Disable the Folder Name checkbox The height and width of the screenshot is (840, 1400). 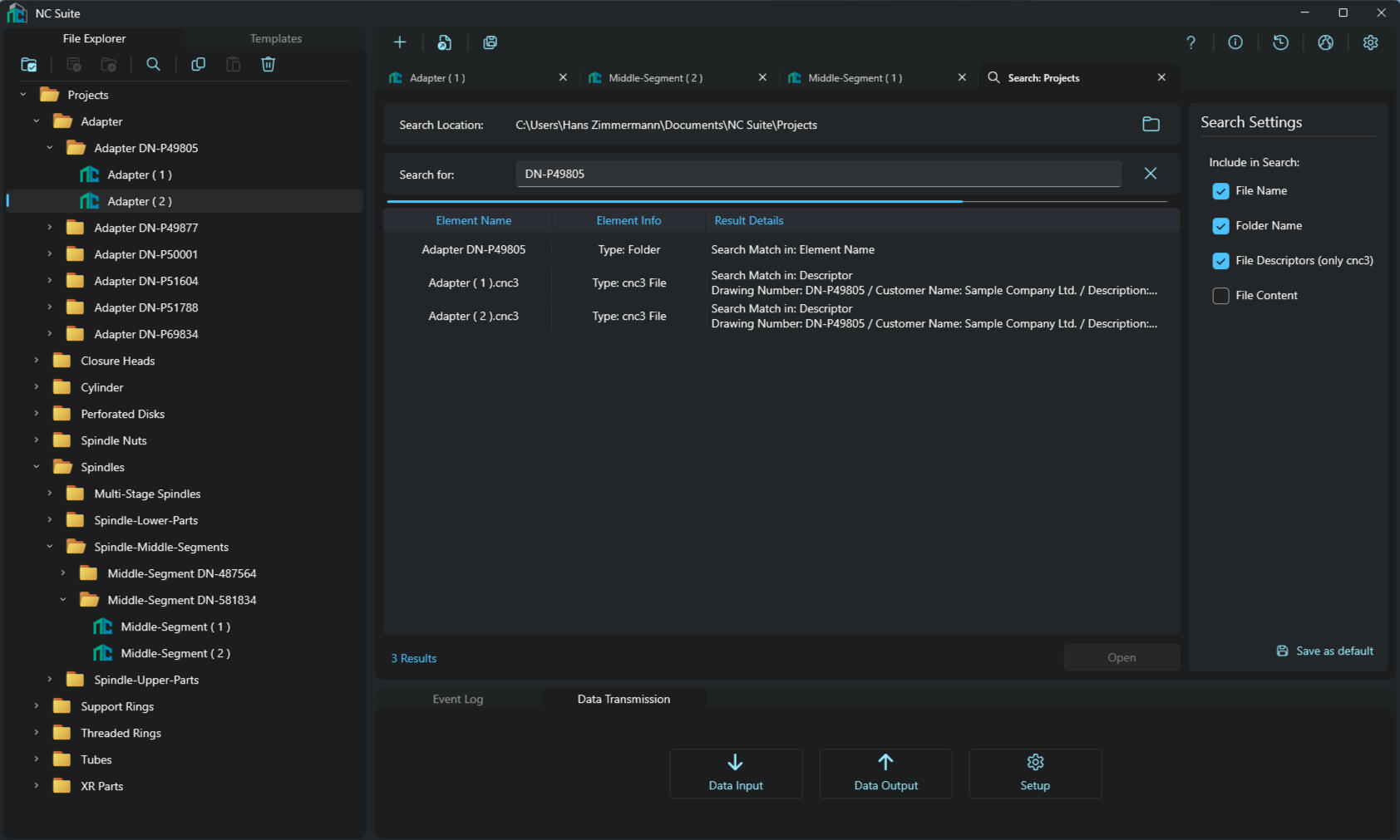[x=1220, y=226]
